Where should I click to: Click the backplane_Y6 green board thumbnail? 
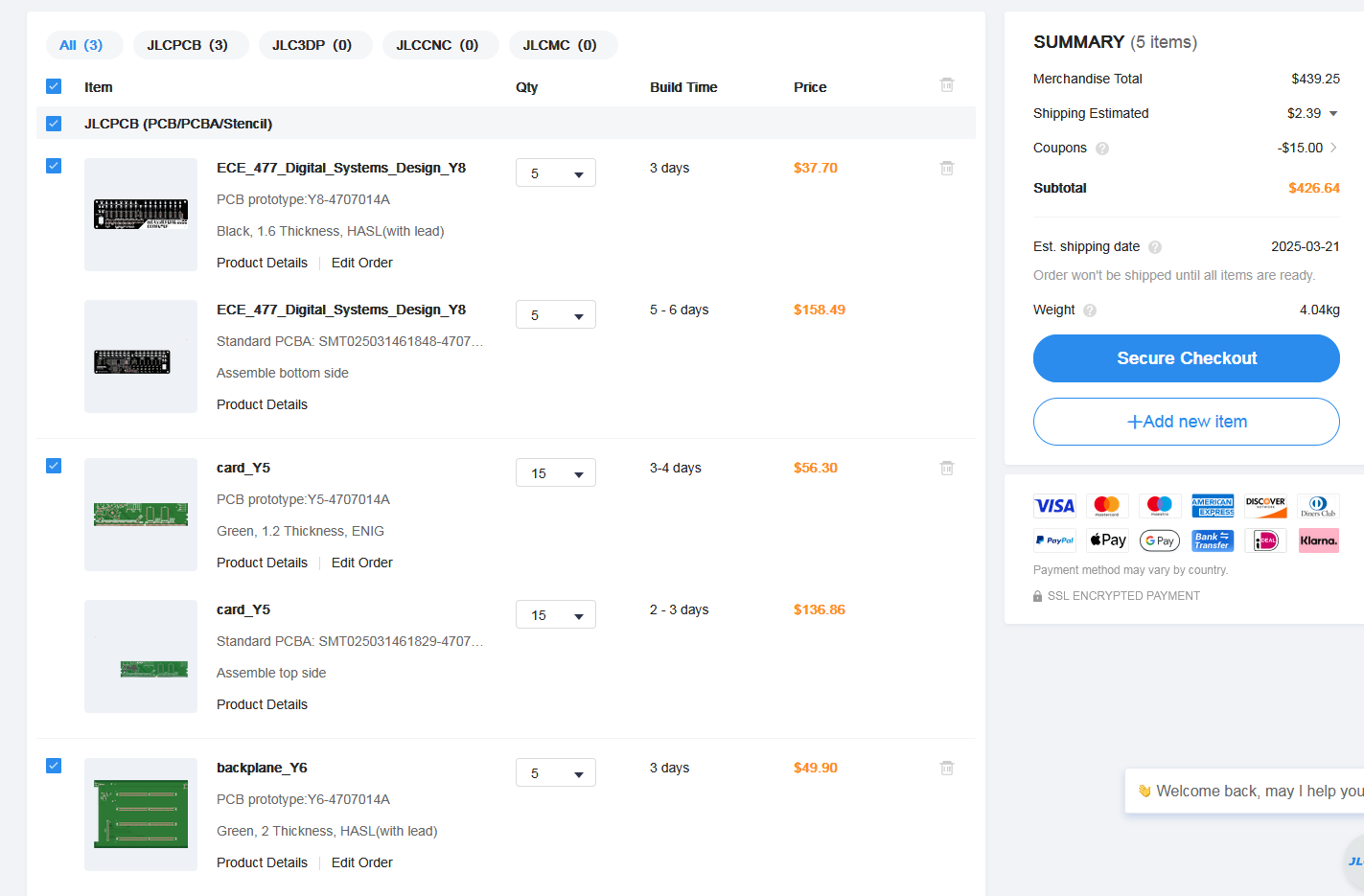pos(141,815)
